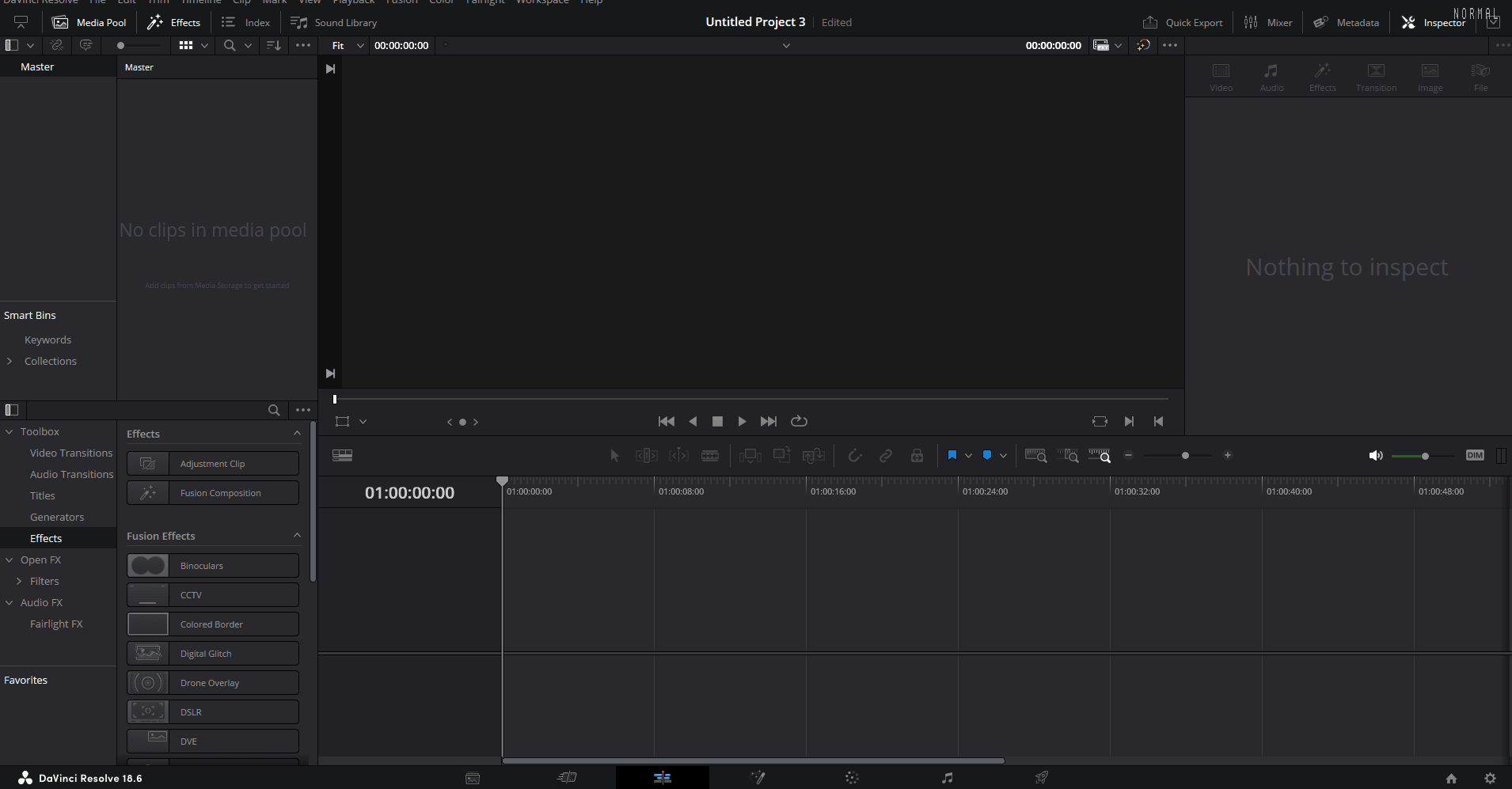This screenshot has height=789, width=1512.
Task: Open media pool search icon
Action: pyautogui.click(x=230, y=45)
